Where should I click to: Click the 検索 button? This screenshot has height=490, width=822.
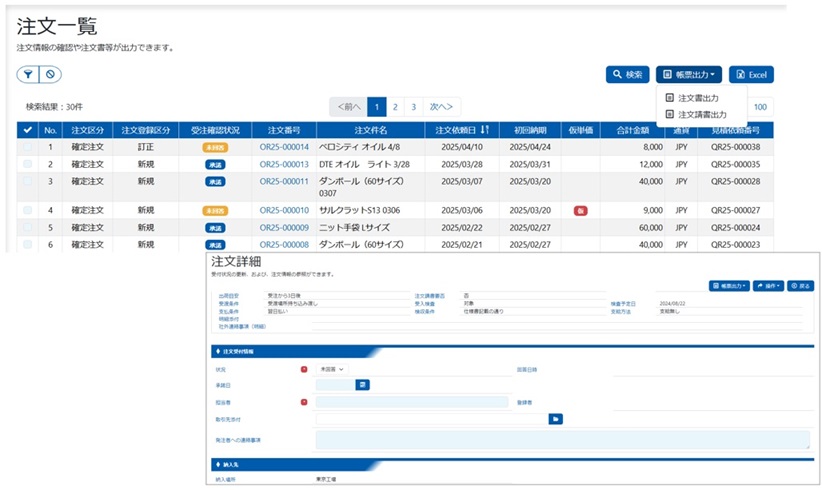pos(627,75)
